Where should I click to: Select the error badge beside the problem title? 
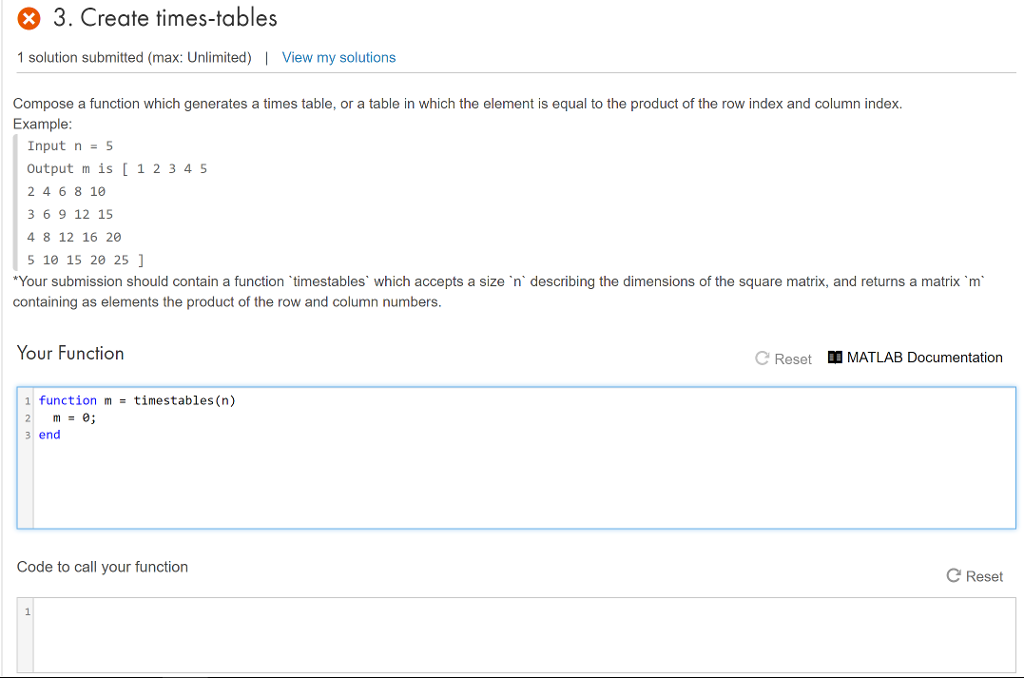point(27,17)
